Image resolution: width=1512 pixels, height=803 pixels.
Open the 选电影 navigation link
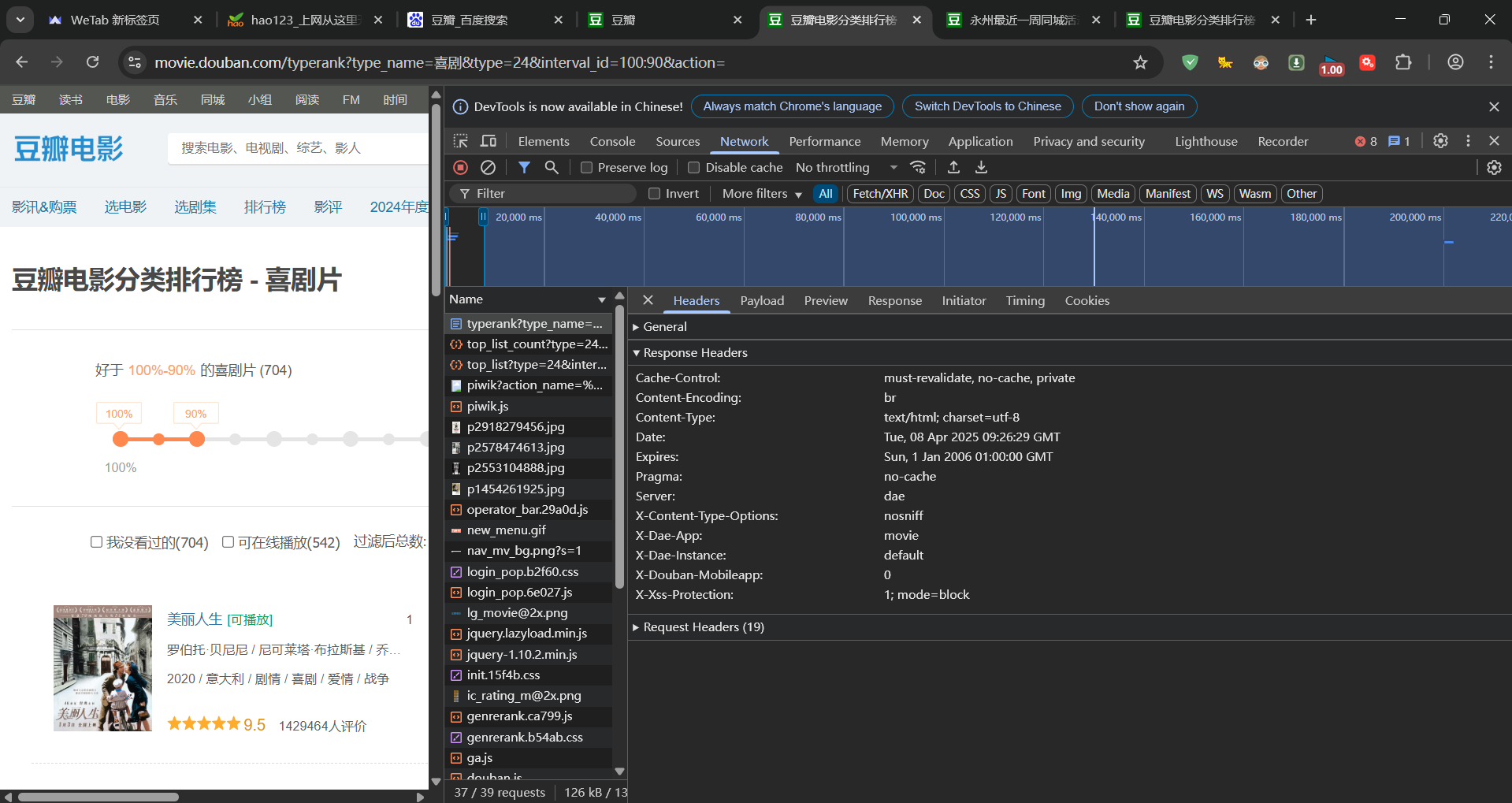tap(125, 207)
